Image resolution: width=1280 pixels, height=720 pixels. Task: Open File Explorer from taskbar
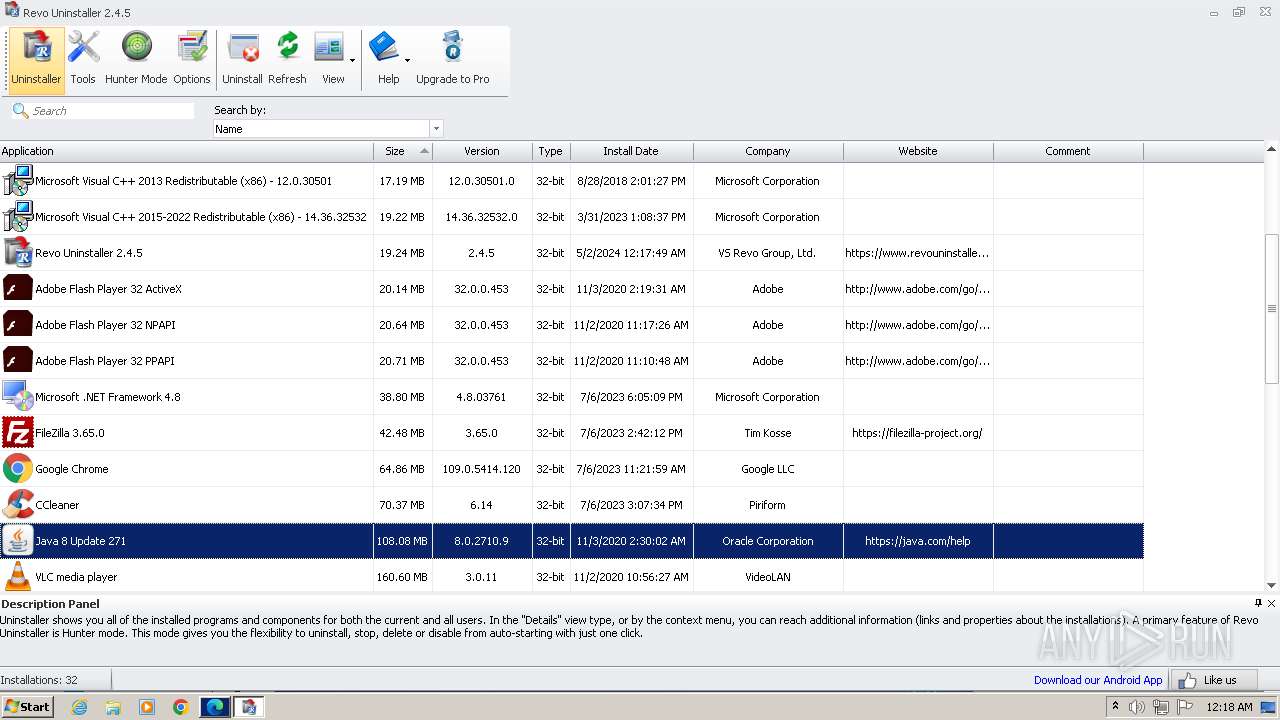tap(113, 707)
